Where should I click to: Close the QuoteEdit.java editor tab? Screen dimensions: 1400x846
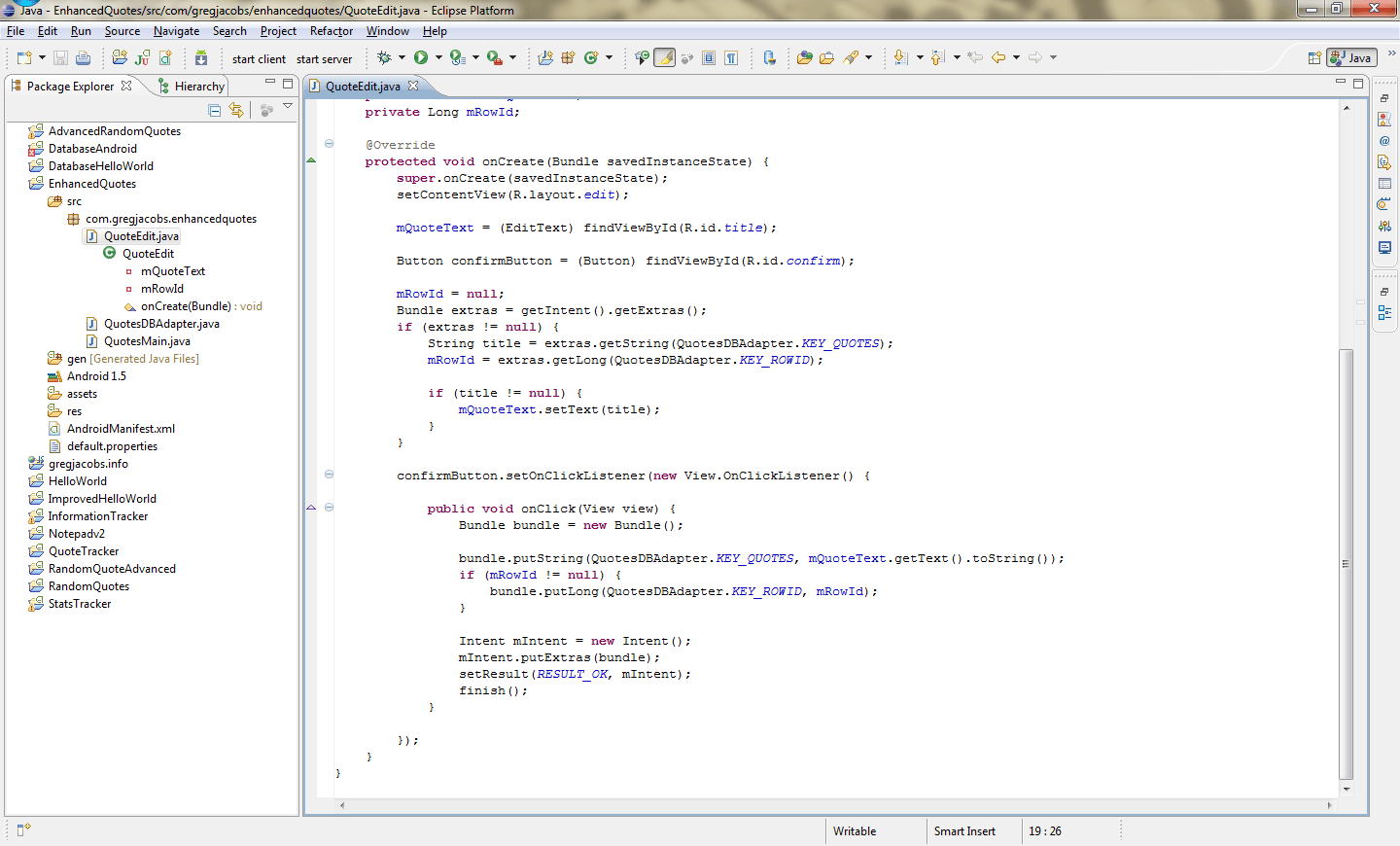tap(413, 86)
